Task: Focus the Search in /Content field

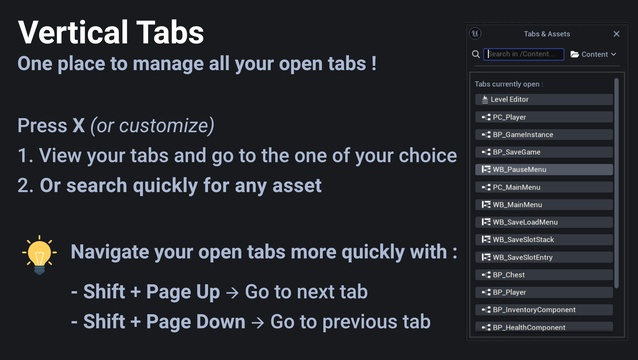Action: (x=524, y=54)
